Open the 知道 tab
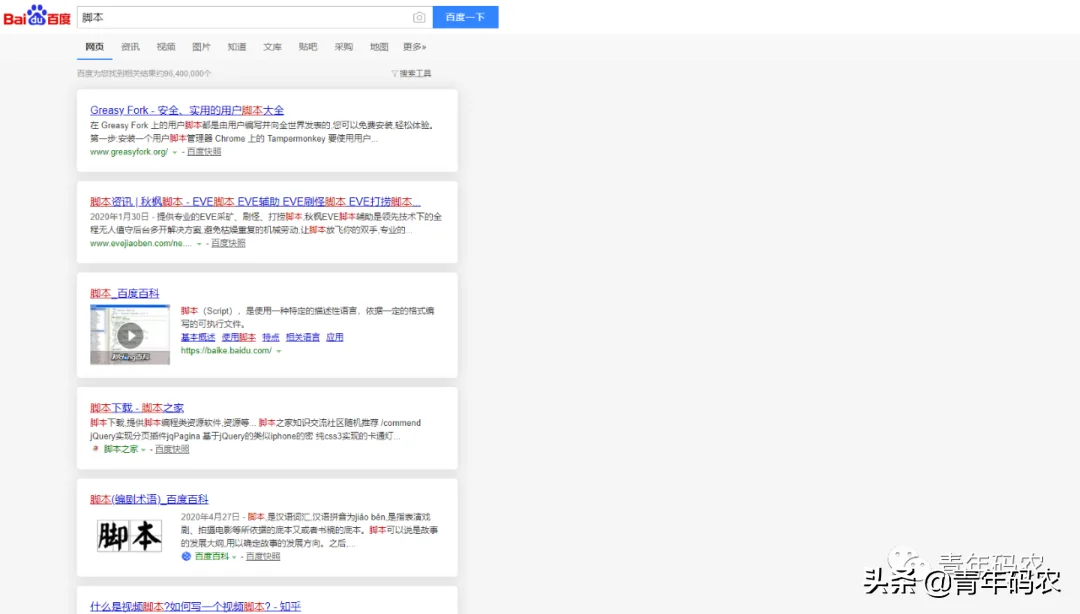 [x=237, y=47]
